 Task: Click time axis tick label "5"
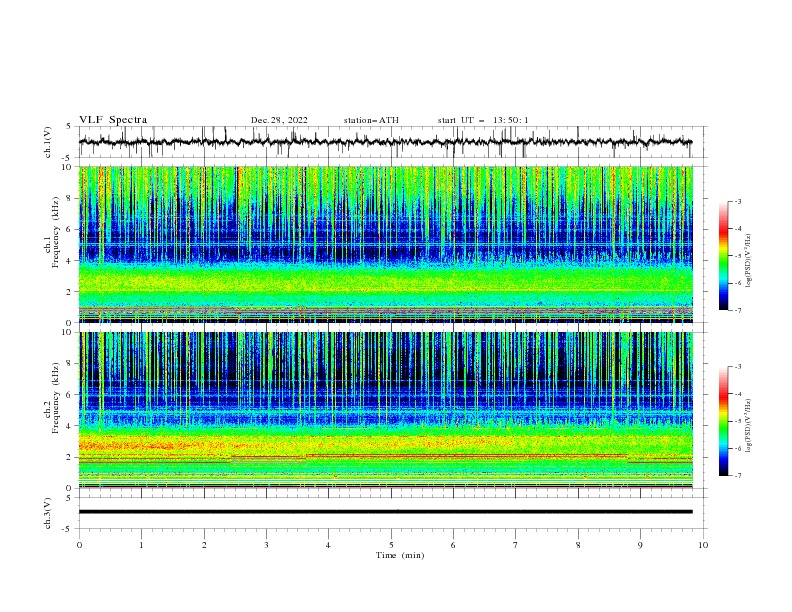391,545
